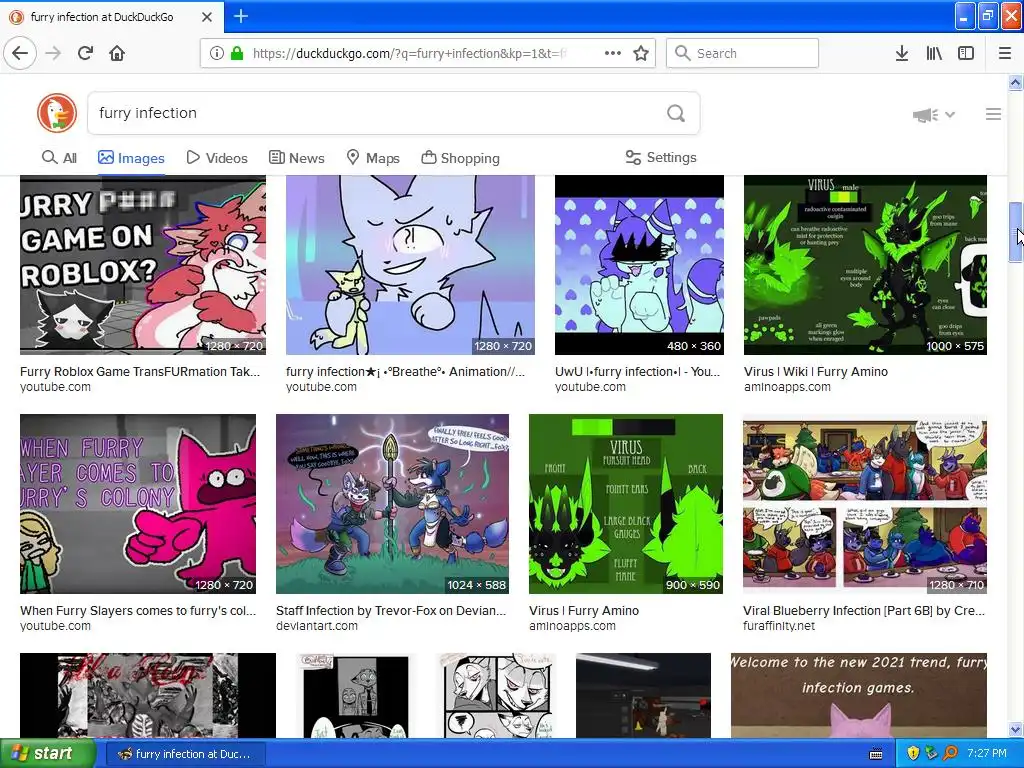1024x768 pixels.
Task: Switch to the All results tab
Action: point(59,158)
